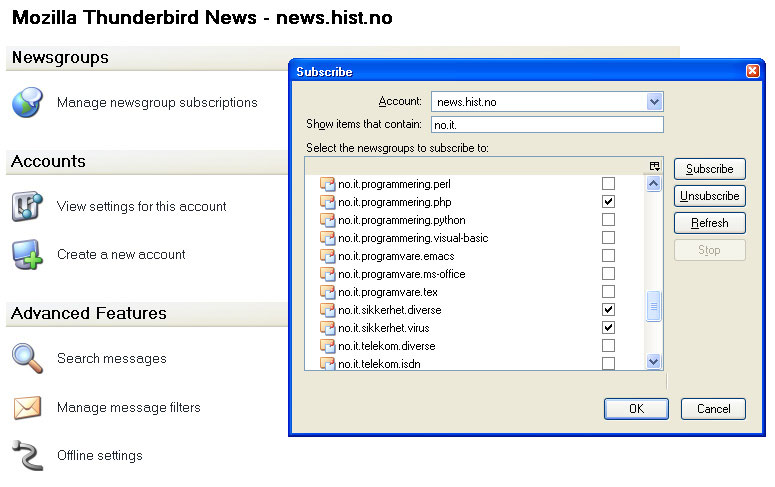This screenshot has height=487, width=775.
Task: Click the Refresh button
Action: coord(709,223)
